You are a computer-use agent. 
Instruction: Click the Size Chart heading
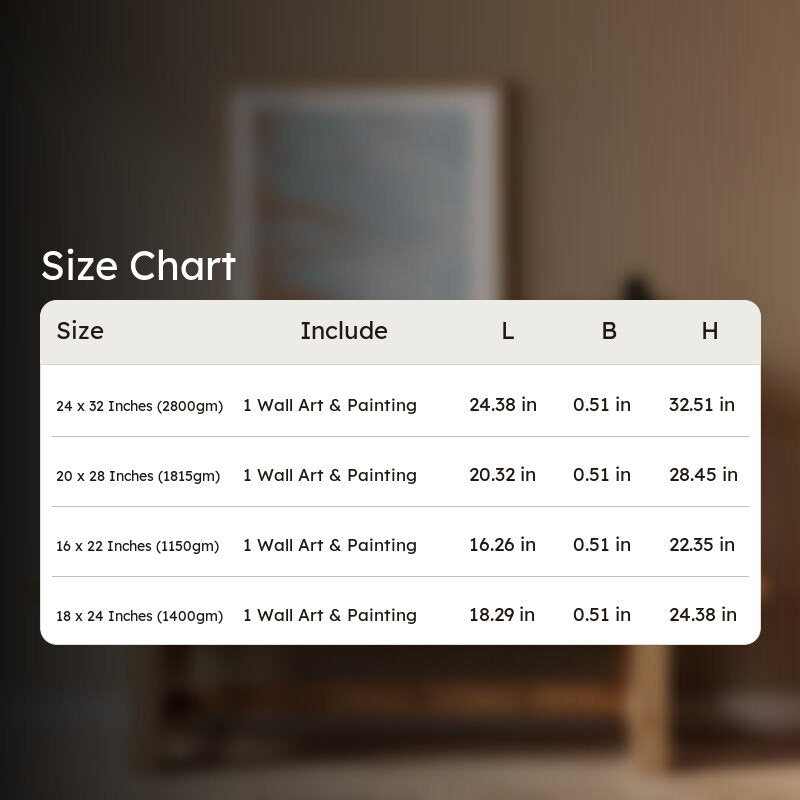click(x=138, y=266)
